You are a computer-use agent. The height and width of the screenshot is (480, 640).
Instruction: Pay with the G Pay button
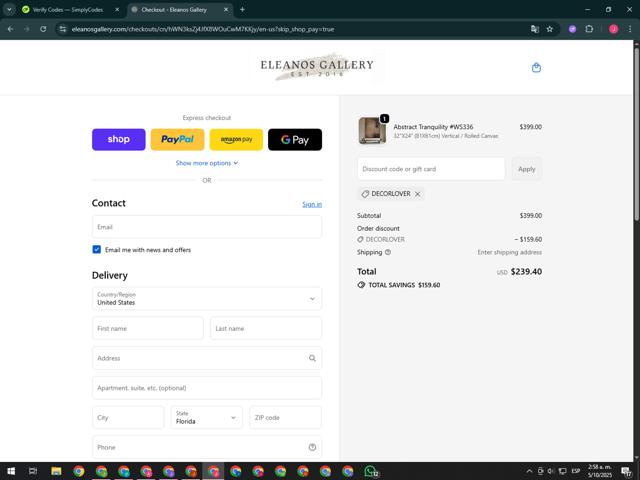(x=295, y=140)
